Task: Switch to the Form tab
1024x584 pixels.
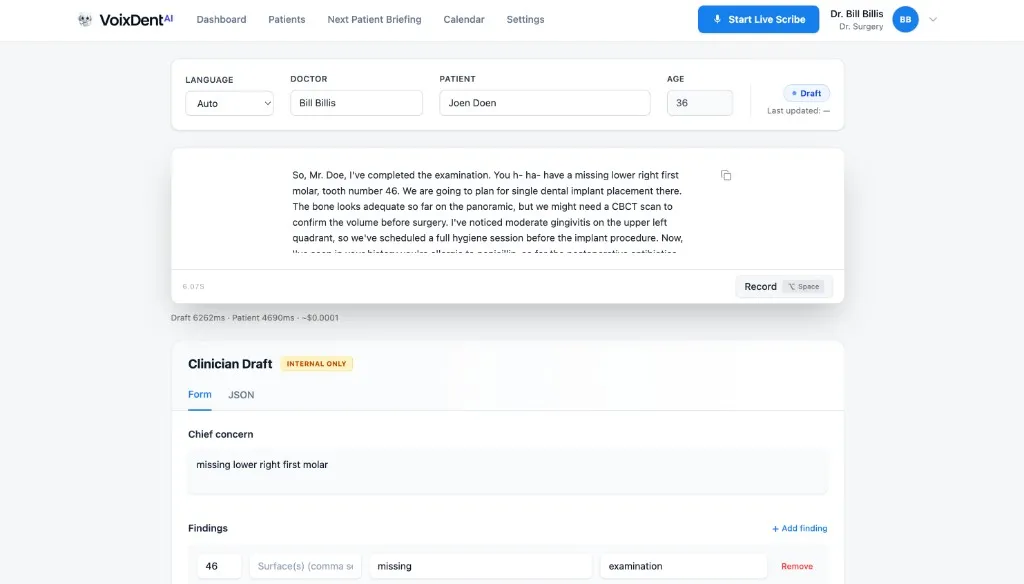Action: [x=200, y=395]
